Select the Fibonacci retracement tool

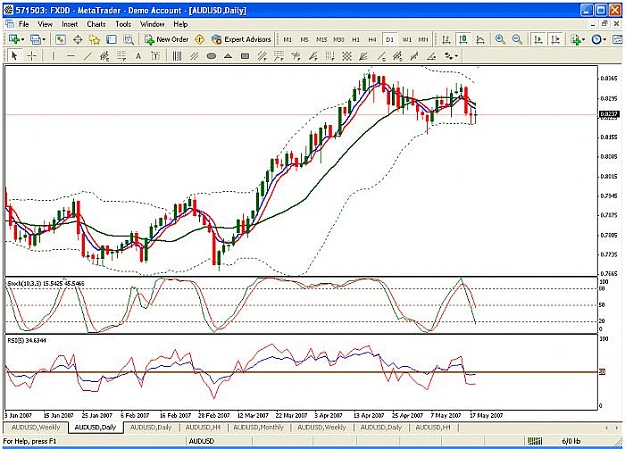122,56
